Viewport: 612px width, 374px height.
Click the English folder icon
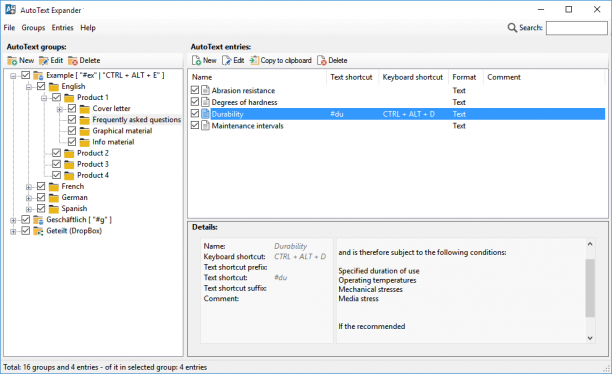(54, 87)
